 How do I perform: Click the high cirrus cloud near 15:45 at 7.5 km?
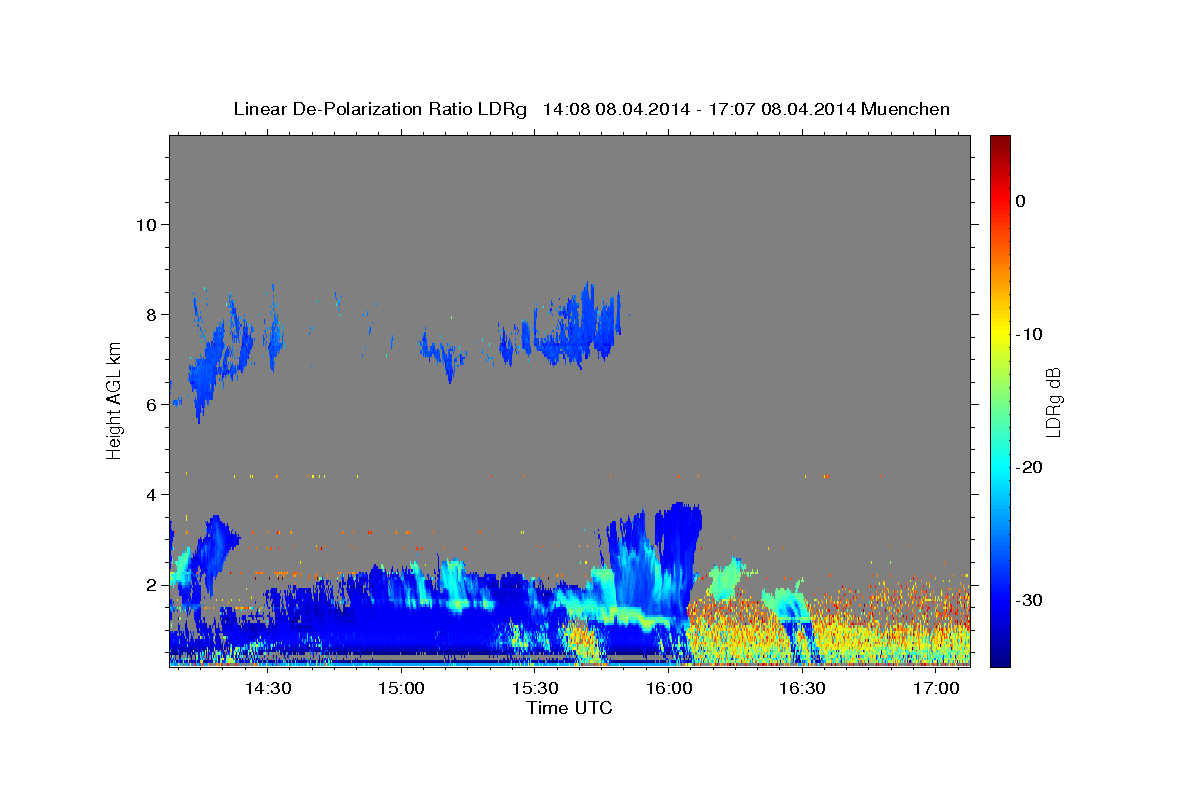click(x=577, y=328)
